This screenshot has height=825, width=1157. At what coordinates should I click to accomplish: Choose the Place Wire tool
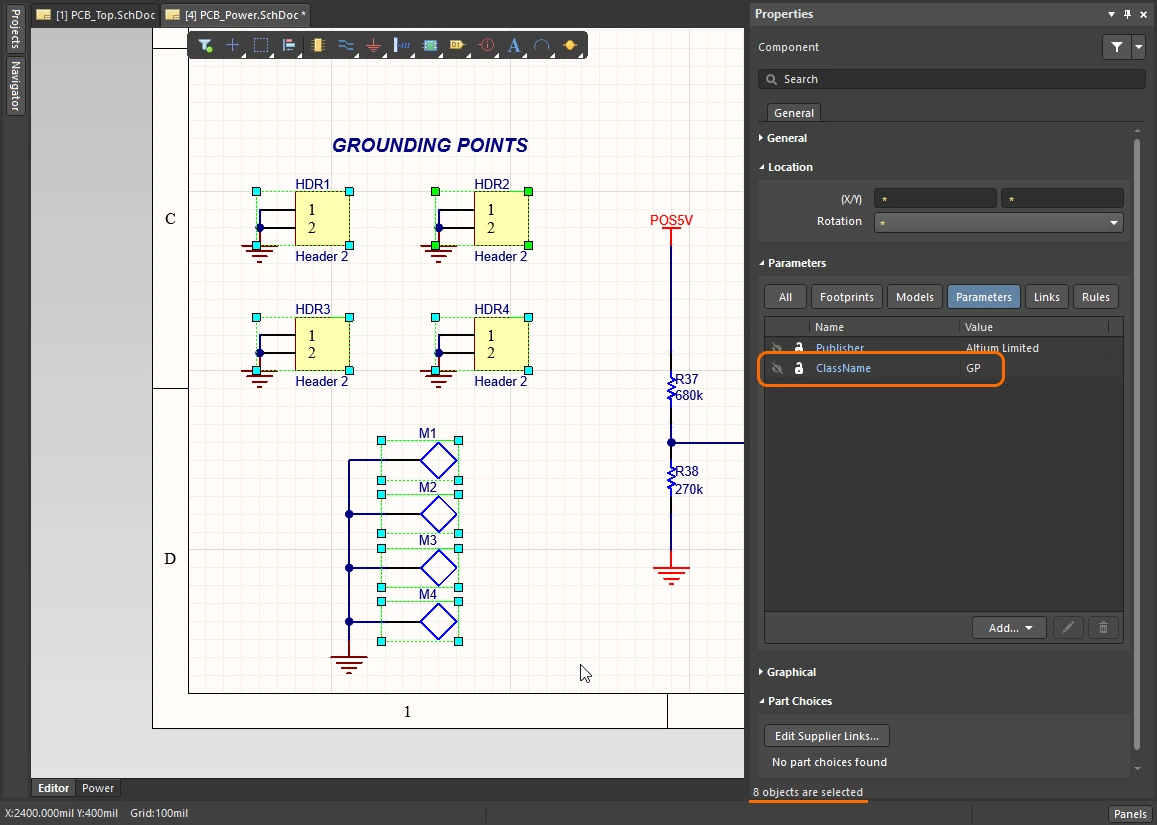[x=346, y=45]
